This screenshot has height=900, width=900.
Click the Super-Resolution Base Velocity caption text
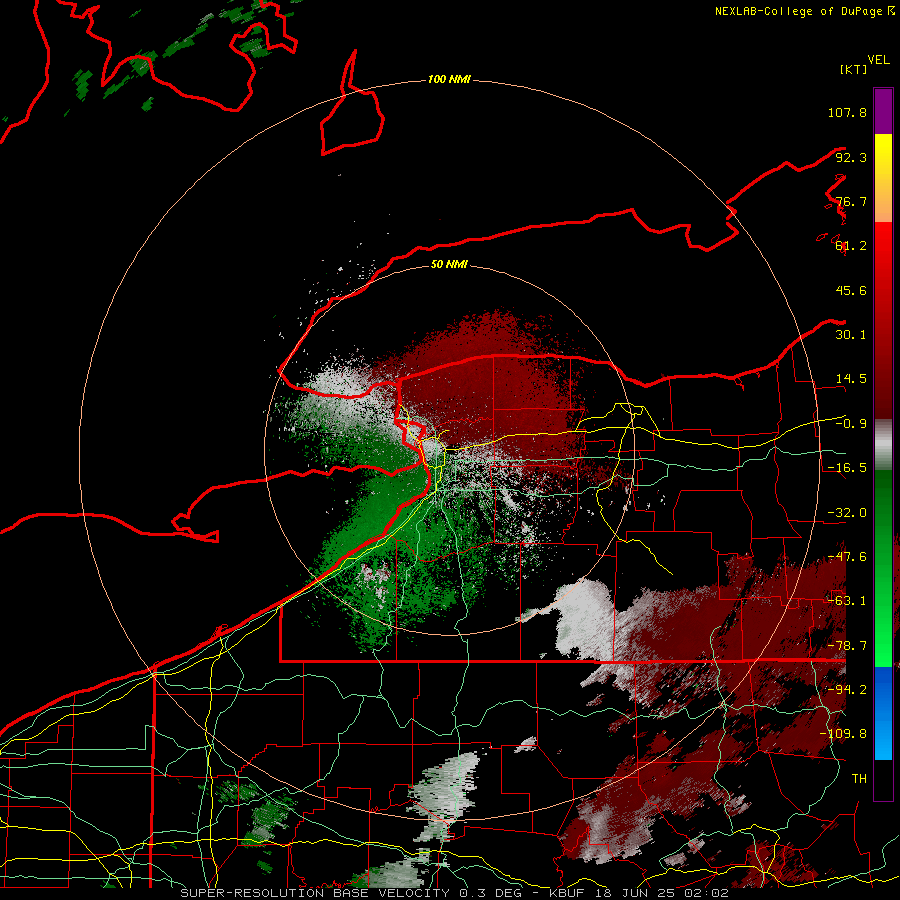pos(454,893)
